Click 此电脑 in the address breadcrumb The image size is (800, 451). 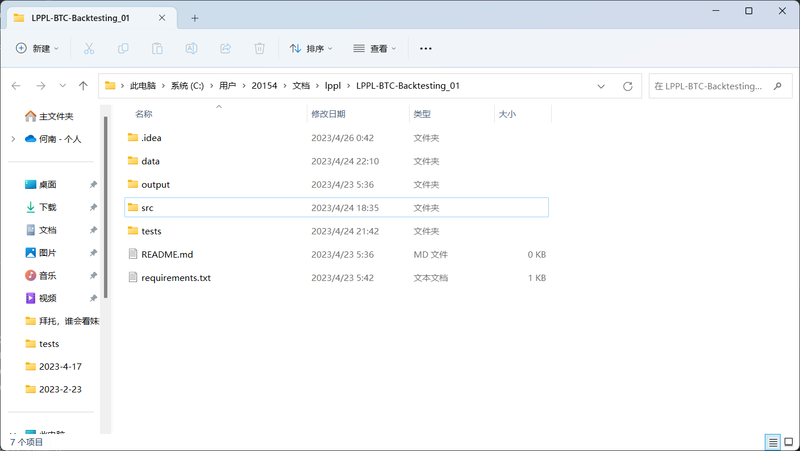point(143,86)
